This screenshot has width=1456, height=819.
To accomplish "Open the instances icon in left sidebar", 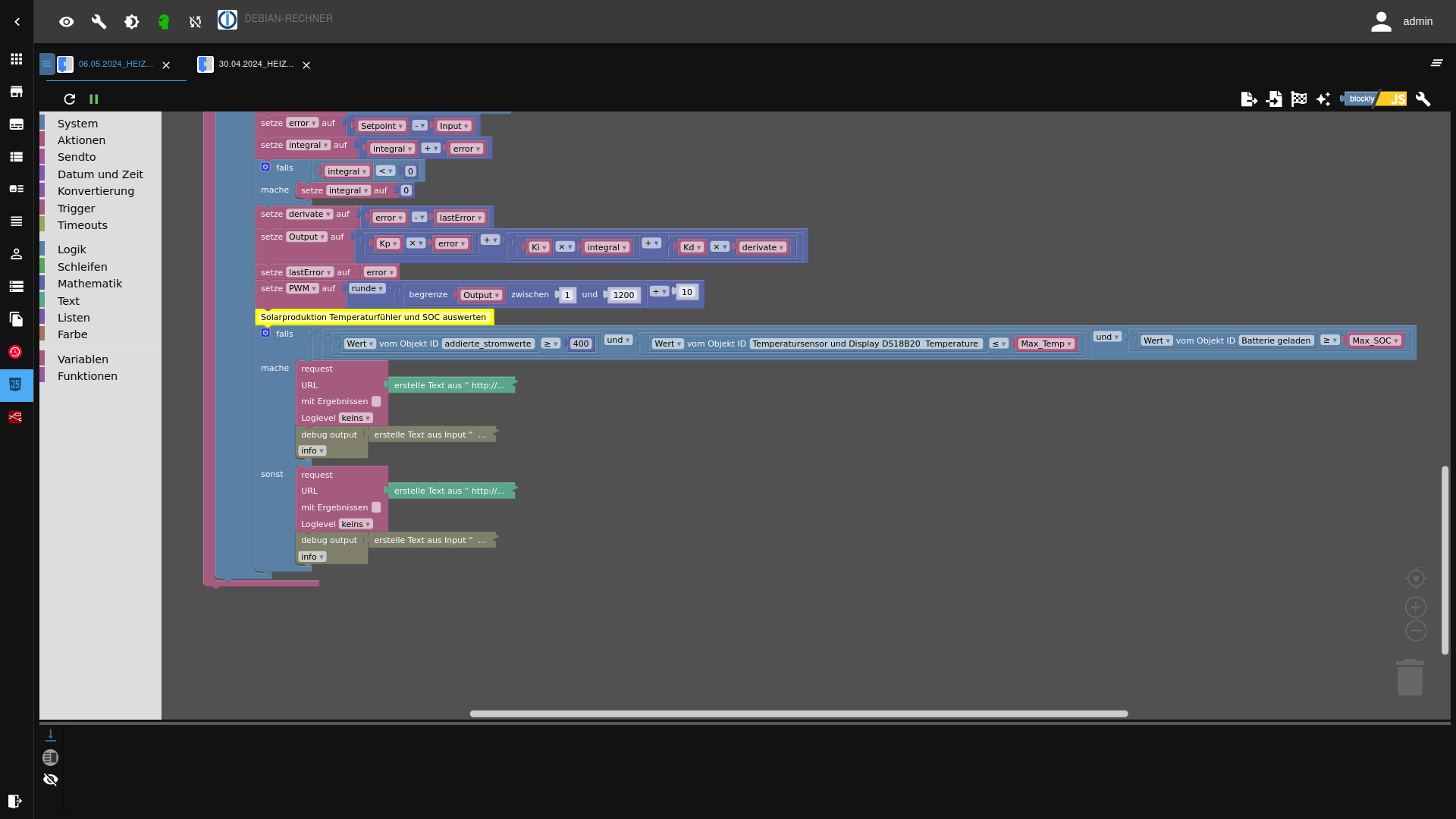I will (x=16, y=124).
